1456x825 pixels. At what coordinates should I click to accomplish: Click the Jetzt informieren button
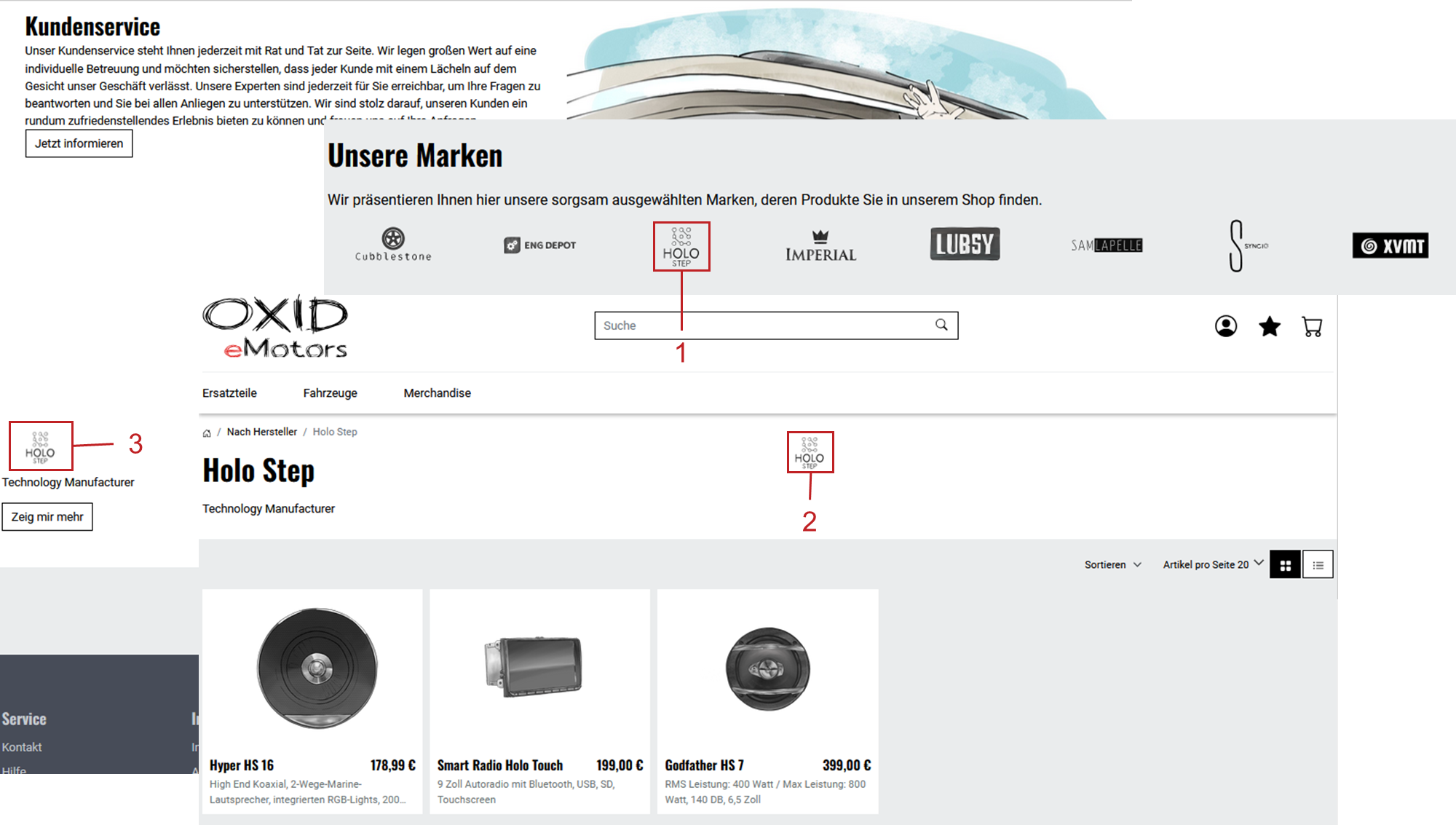[x=79, y=143]
